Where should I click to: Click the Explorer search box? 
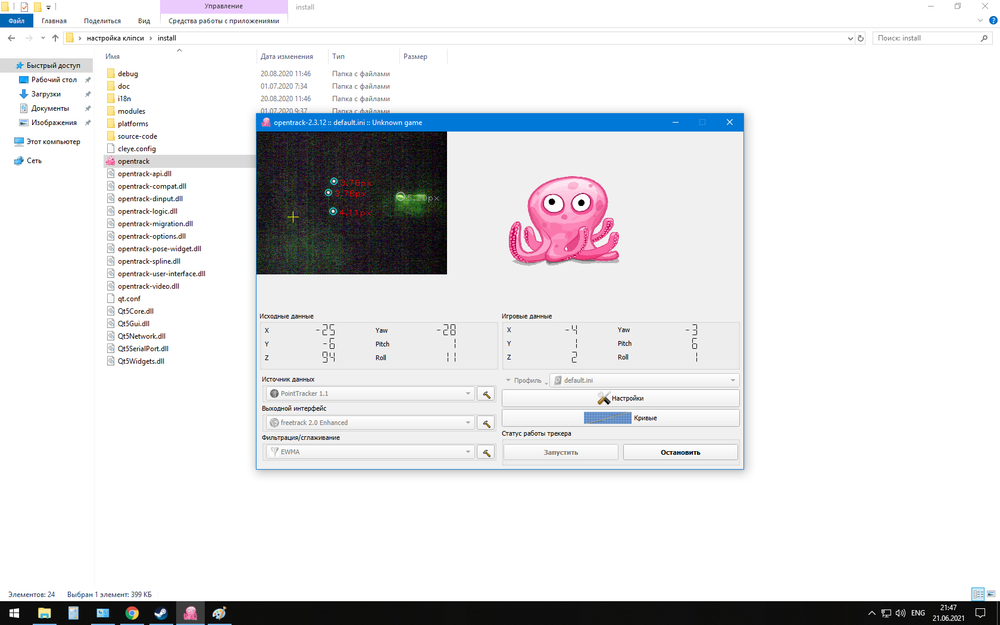click(930, 38)
